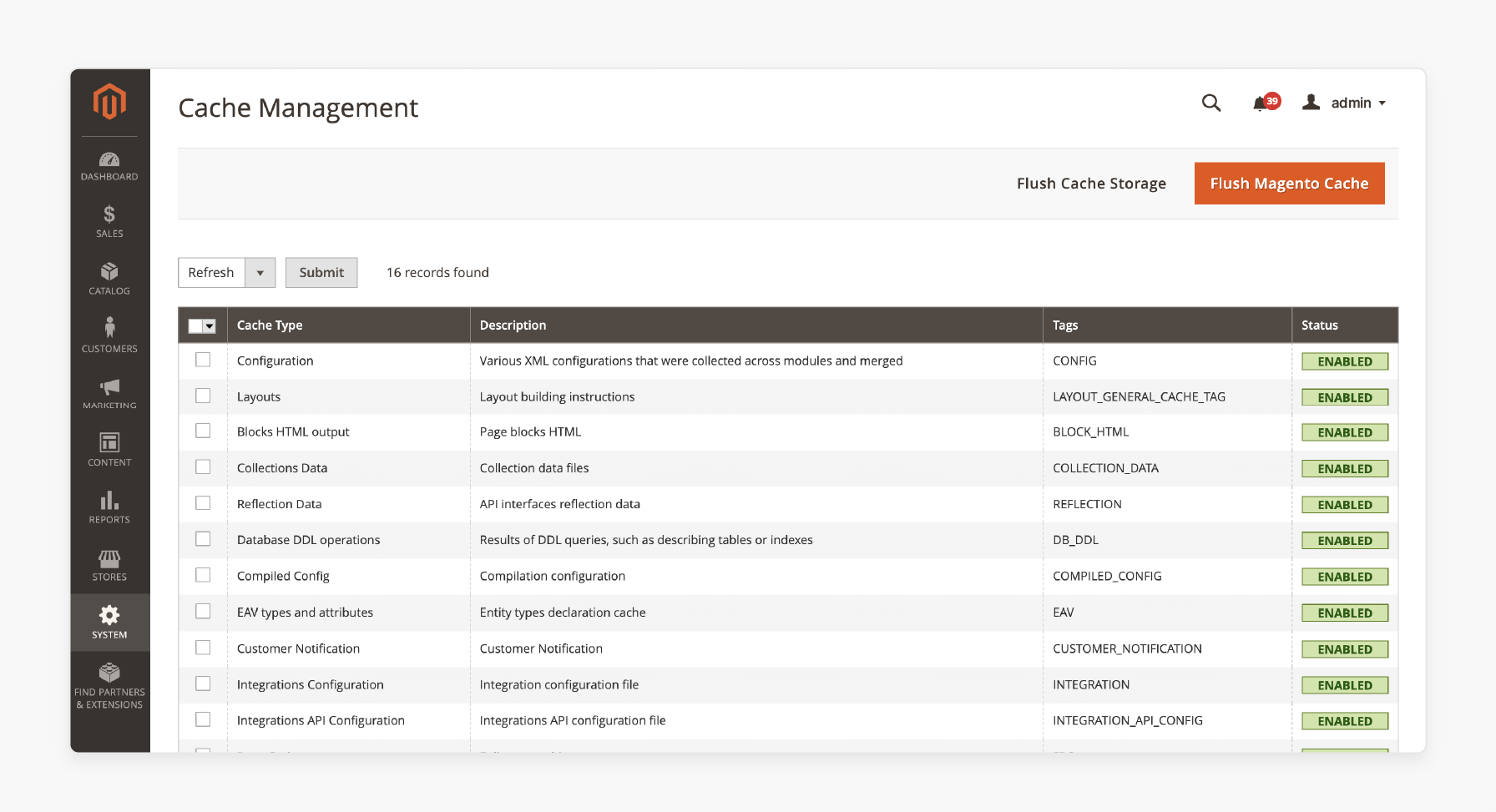Click the INTEGRATION_API_CONFIG tag cell
The image size is (1496, 812).
coord(1127,720)
